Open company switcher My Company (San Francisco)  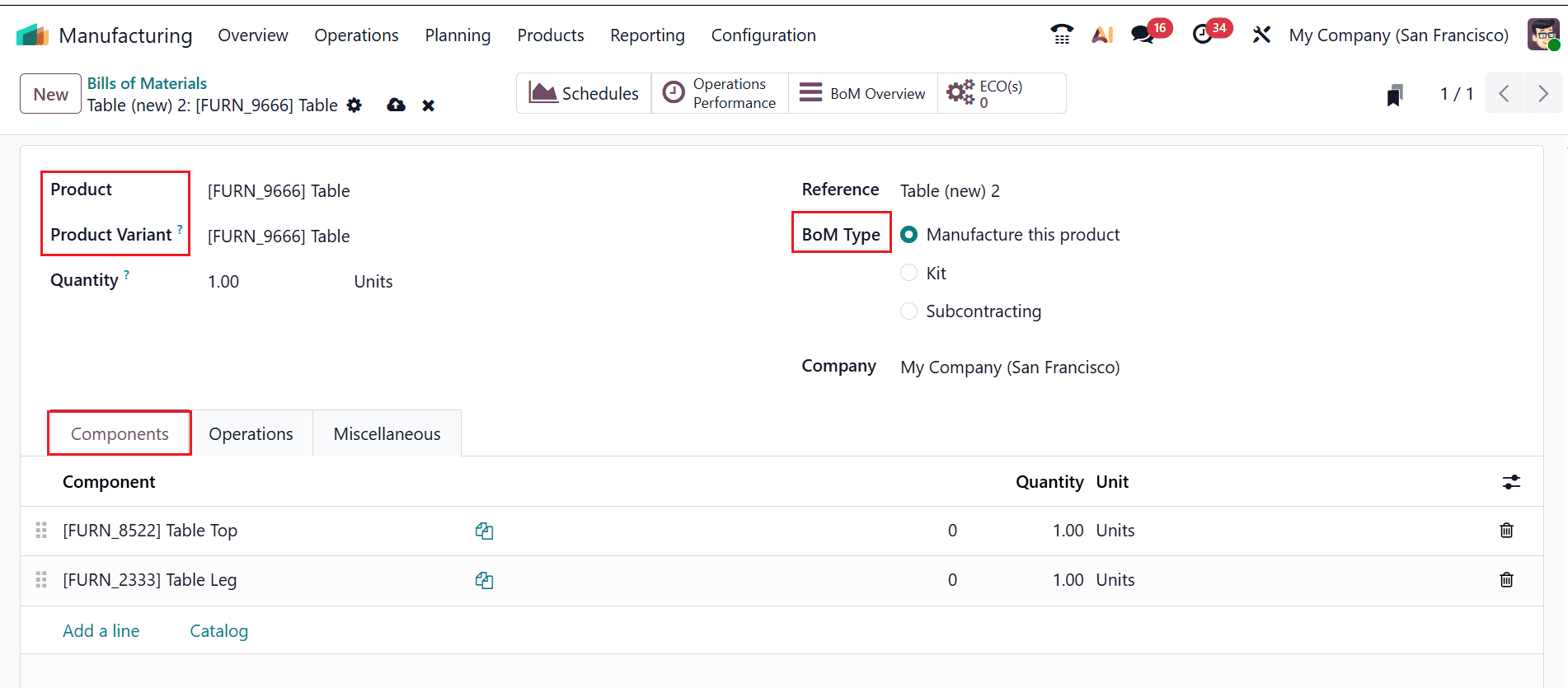pyautogui.click(x=1398, y=35)
